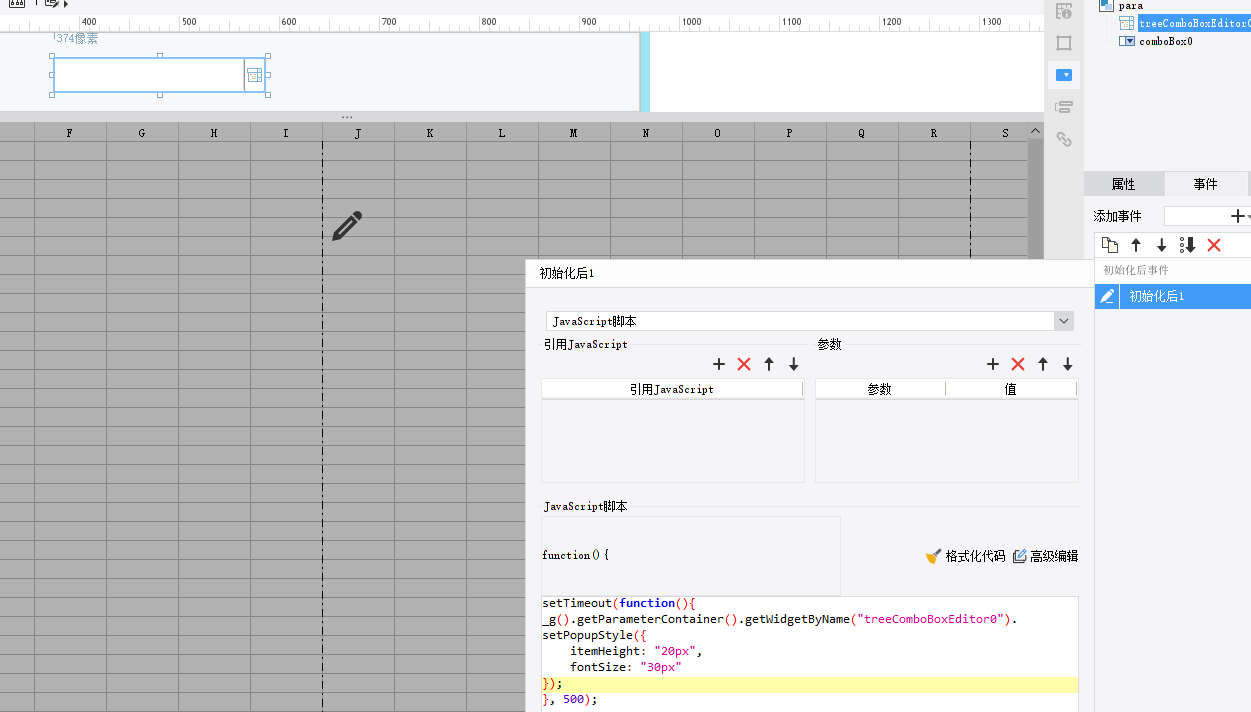
Task: Click inside the empty 引用JavaScript list area
Action: 673,440
